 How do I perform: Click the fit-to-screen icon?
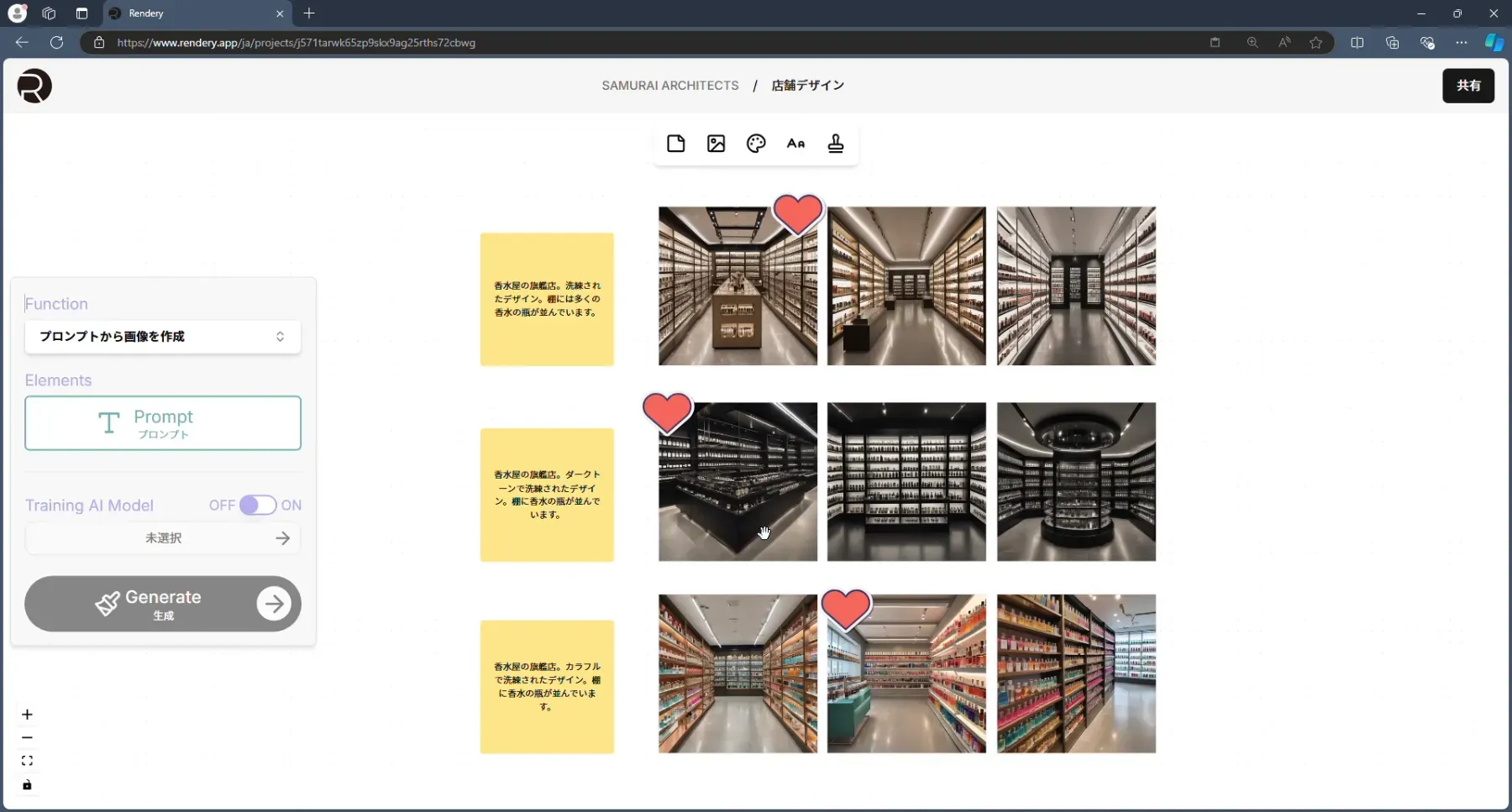(x=27, y=761)
